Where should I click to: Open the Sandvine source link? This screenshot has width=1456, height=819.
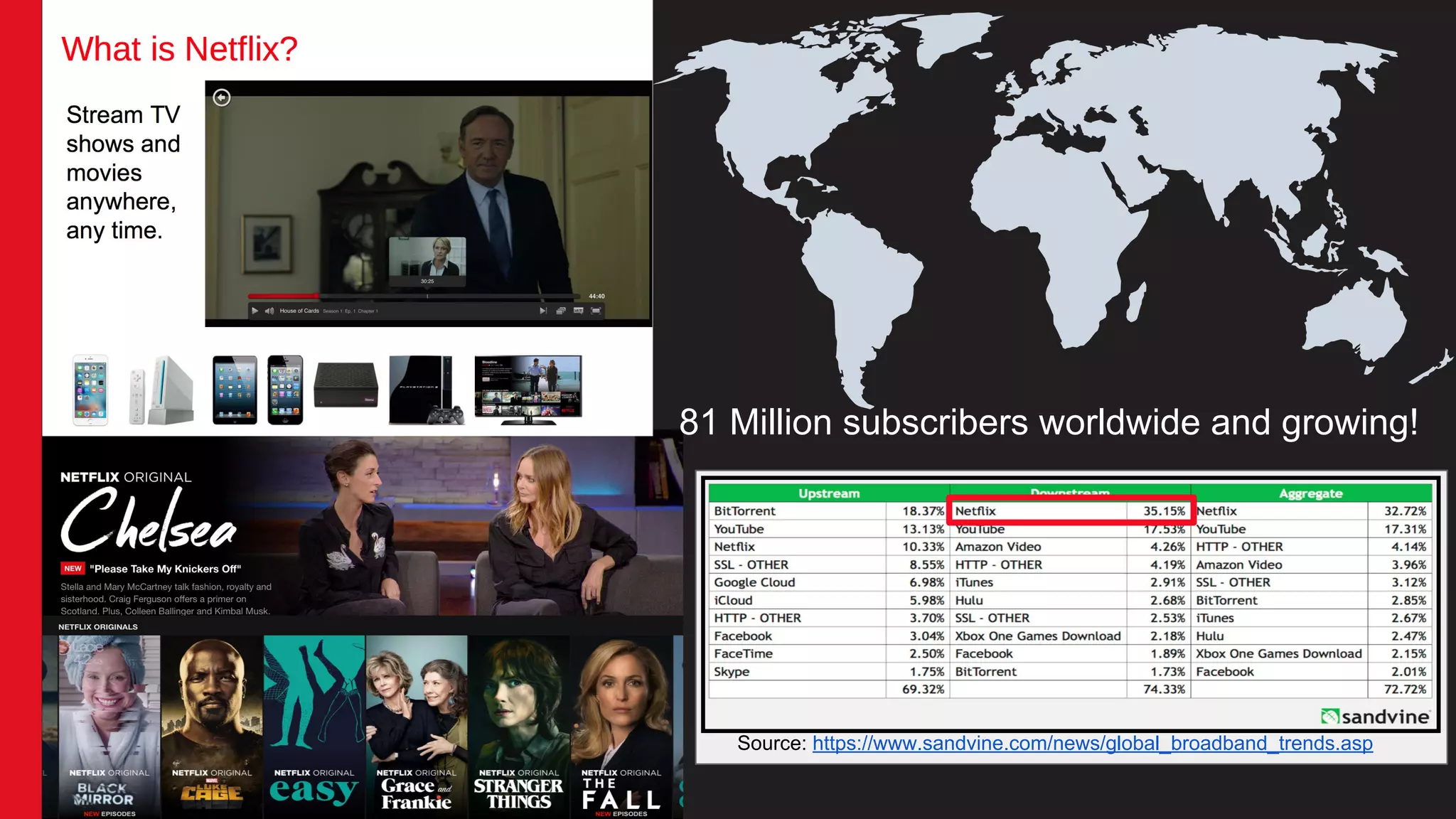[x=1092, y=743]
